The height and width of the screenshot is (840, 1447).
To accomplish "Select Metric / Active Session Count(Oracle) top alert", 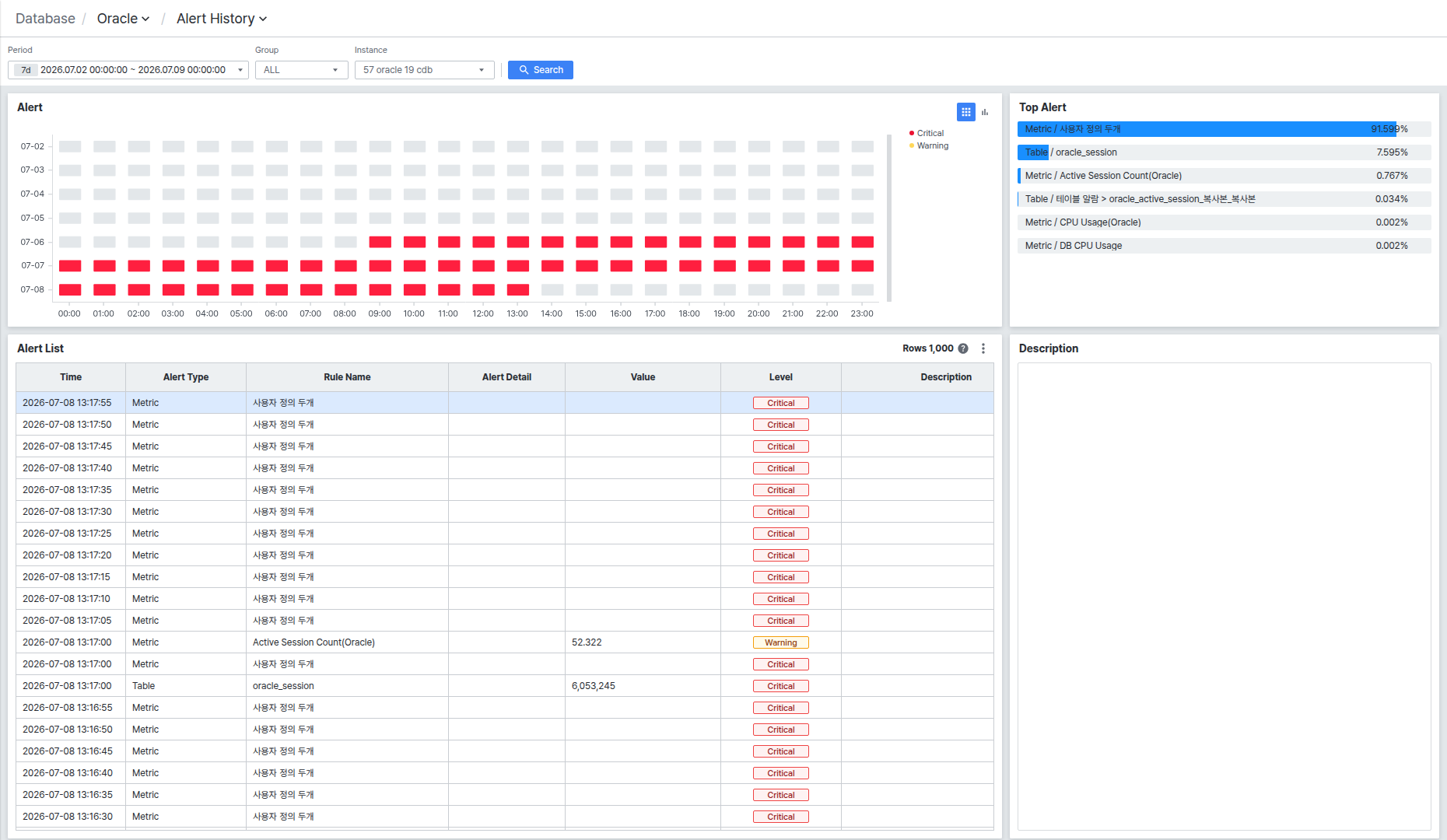I will pyautogui.click(x=1224, y=176).
